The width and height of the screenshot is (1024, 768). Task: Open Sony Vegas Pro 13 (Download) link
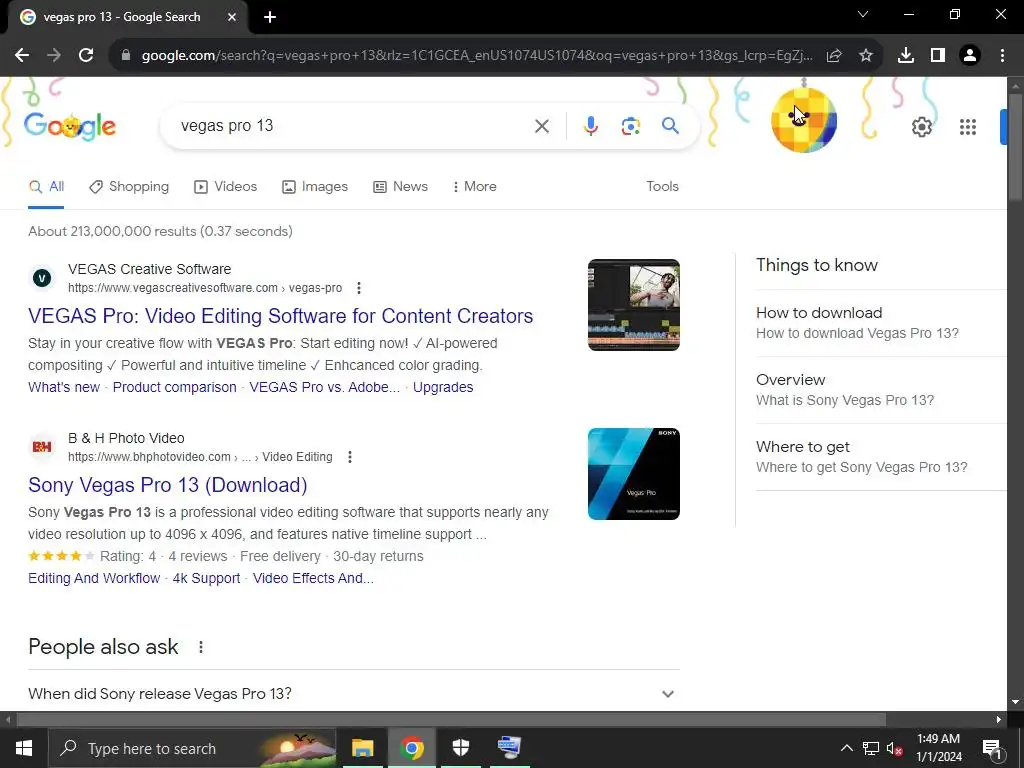tap(168, 485)
